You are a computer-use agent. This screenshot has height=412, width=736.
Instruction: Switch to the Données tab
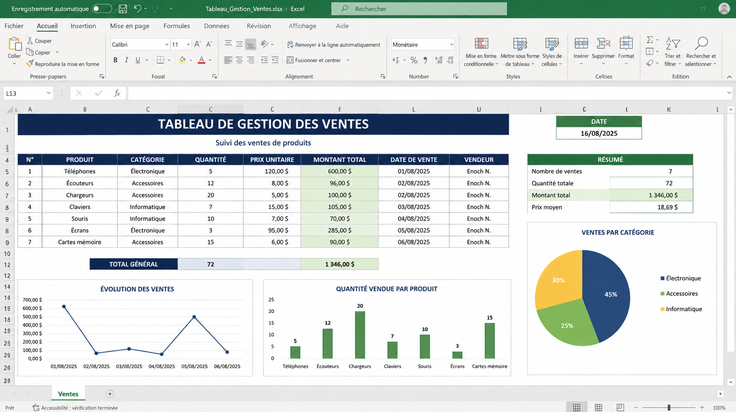(216, 26)
